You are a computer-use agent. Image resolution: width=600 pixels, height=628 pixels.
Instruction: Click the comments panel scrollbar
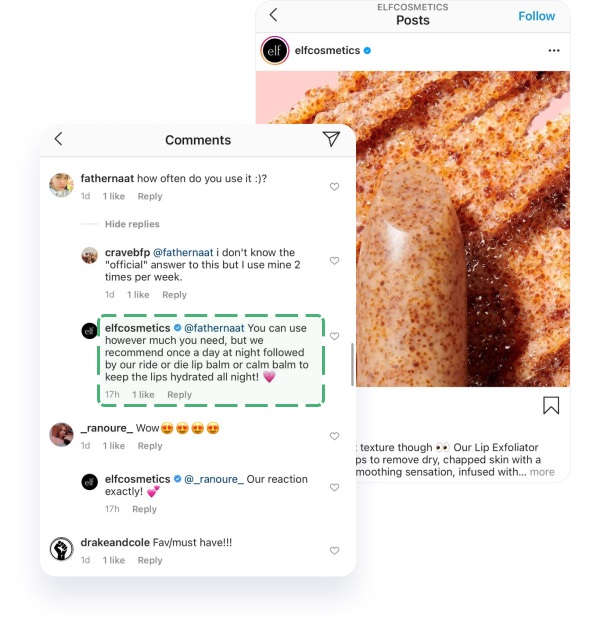pyautogui.click(x=352, y=364)
